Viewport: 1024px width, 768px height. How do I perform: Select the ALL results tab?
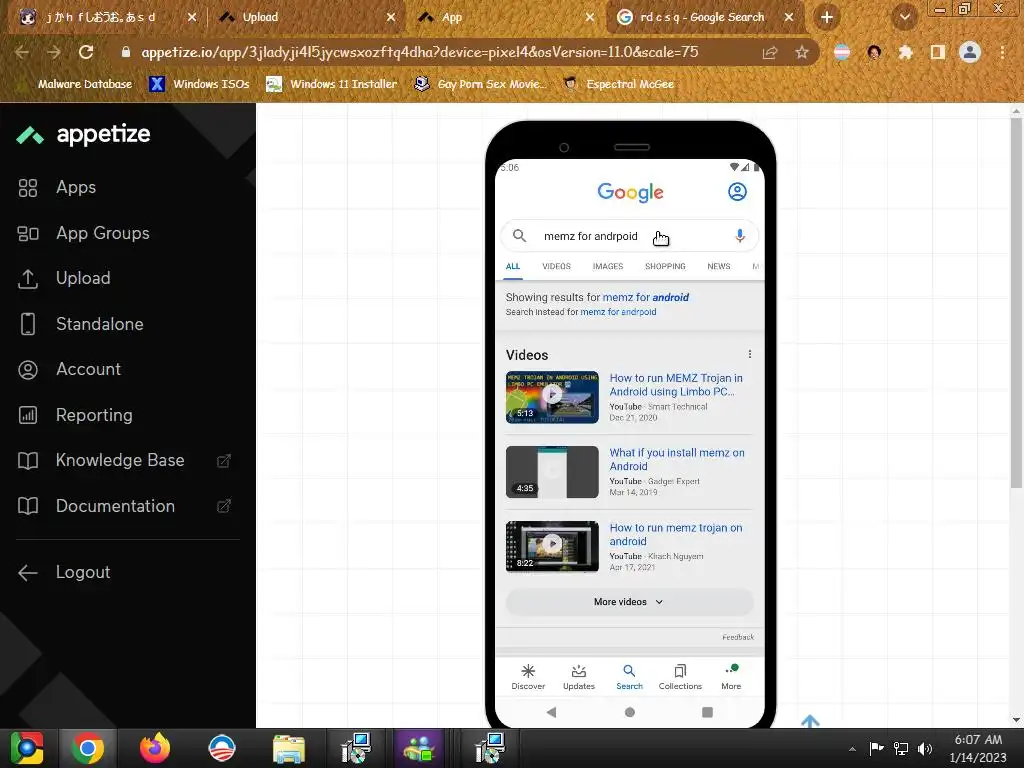[x=513, y=266]
